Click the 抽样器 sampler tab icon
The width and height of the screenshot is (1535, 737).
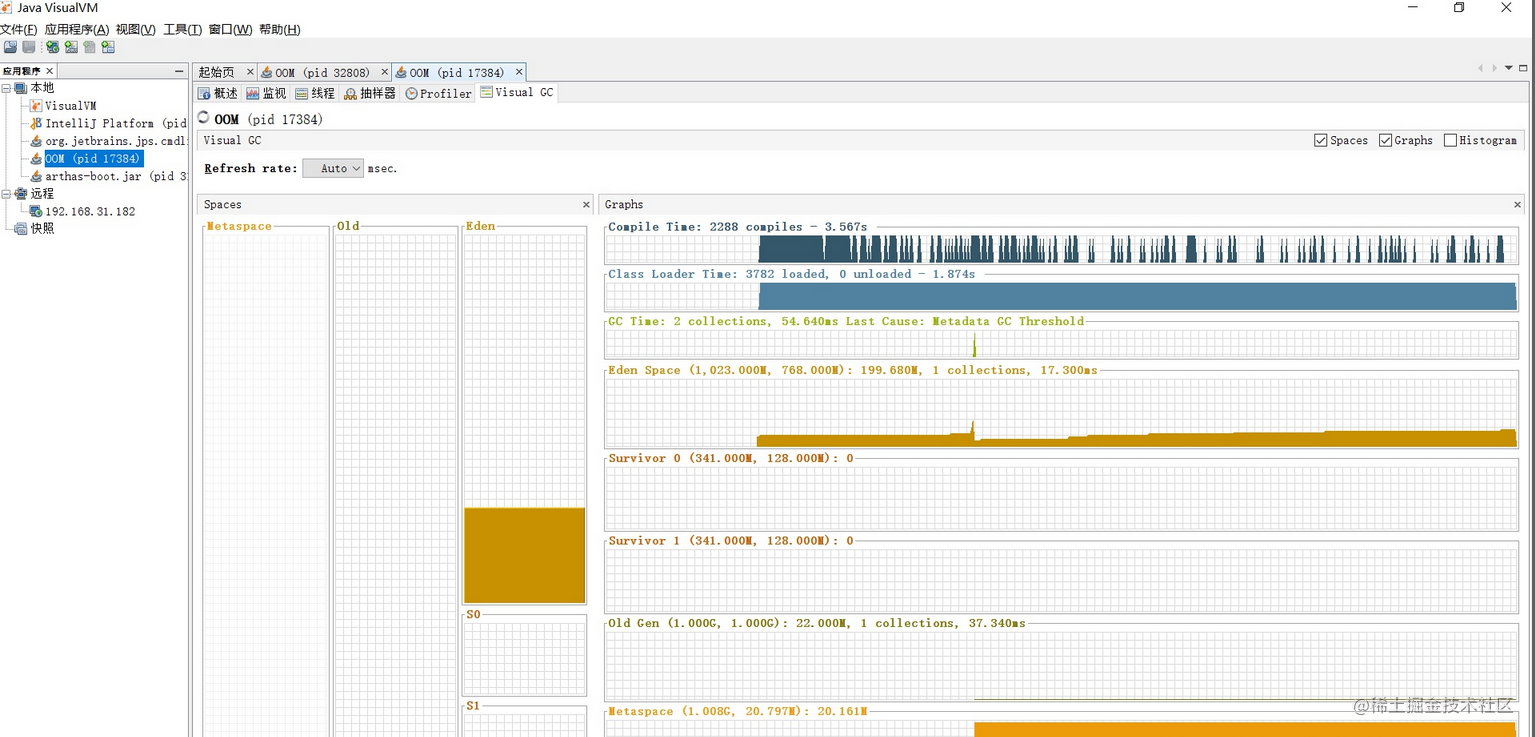(x=350, y=93)
